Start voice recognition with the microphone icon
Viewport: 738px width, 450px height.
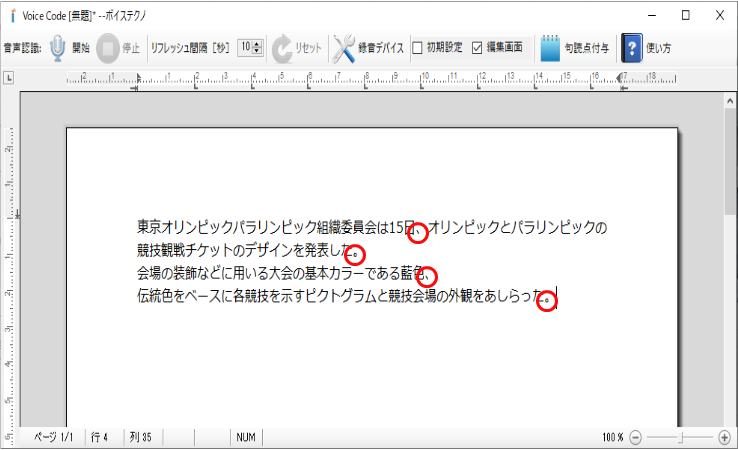[x=57, y=48]
